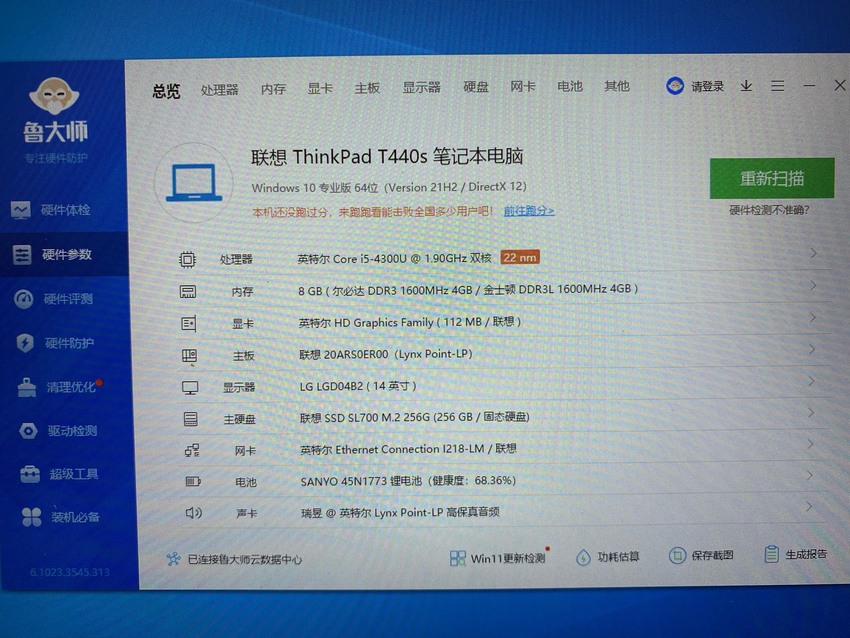Screen dimensions: 850x638
Task: Click 请登录 to sign in
Action: pyautogui.click(x=707, y=86)
